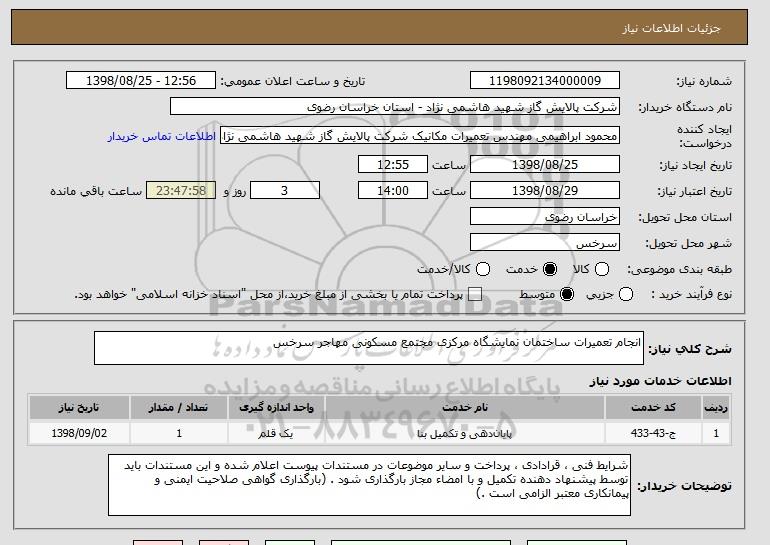
Task: Click the buyer organization name field
Action: tap(395, 106)
